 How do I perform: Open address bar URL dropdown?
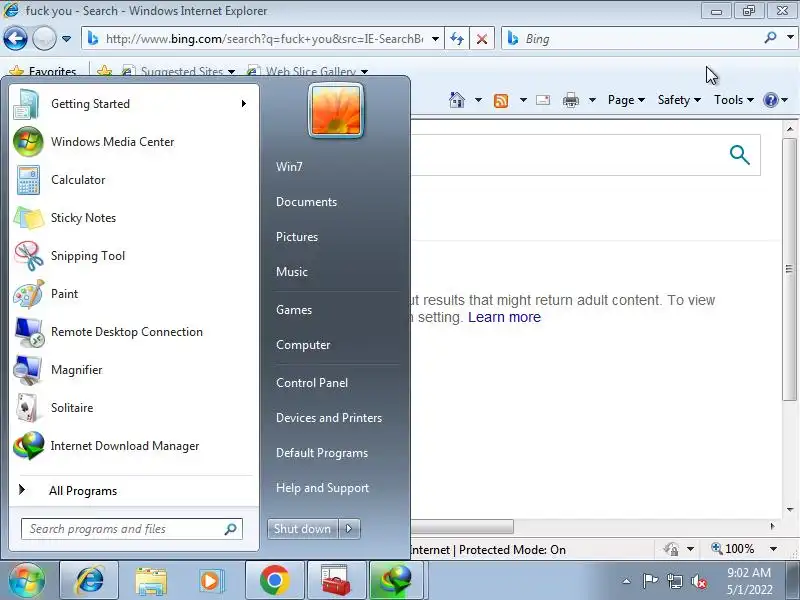pos(435,39)
